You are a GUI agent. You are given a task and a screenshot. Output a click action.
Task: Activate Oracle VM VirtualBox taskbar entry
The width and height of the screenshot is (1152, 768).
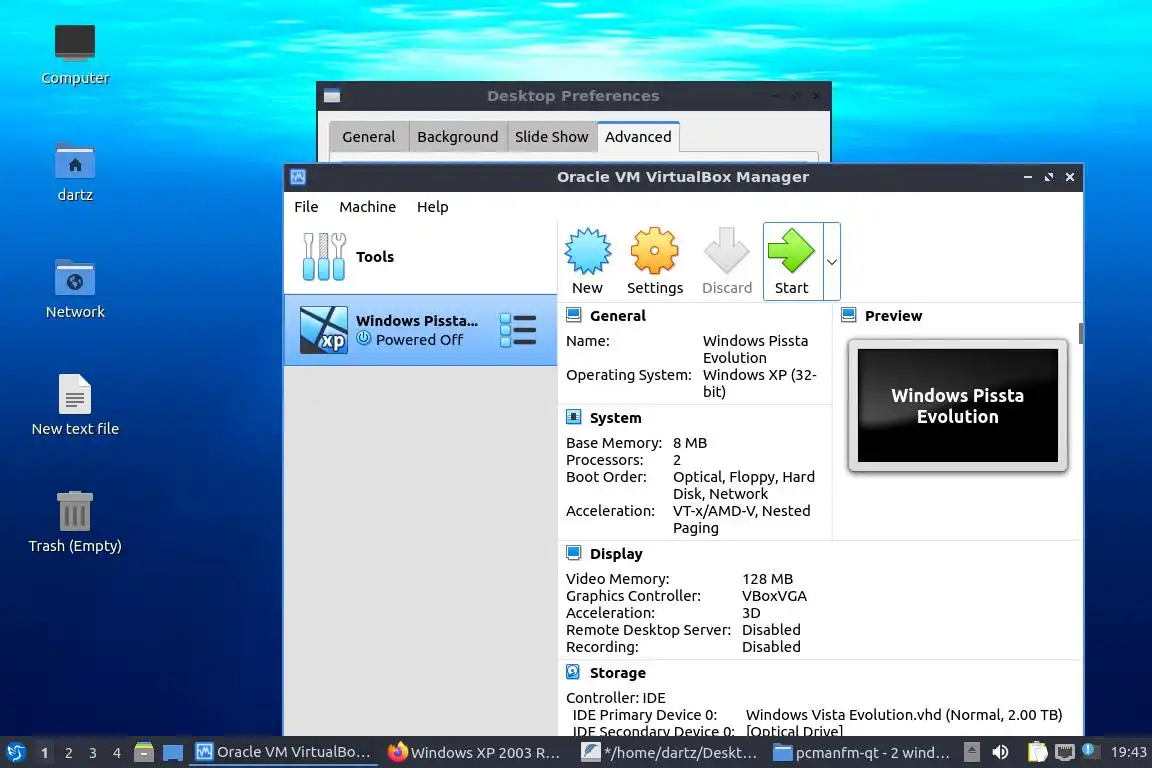pos(284,753)
